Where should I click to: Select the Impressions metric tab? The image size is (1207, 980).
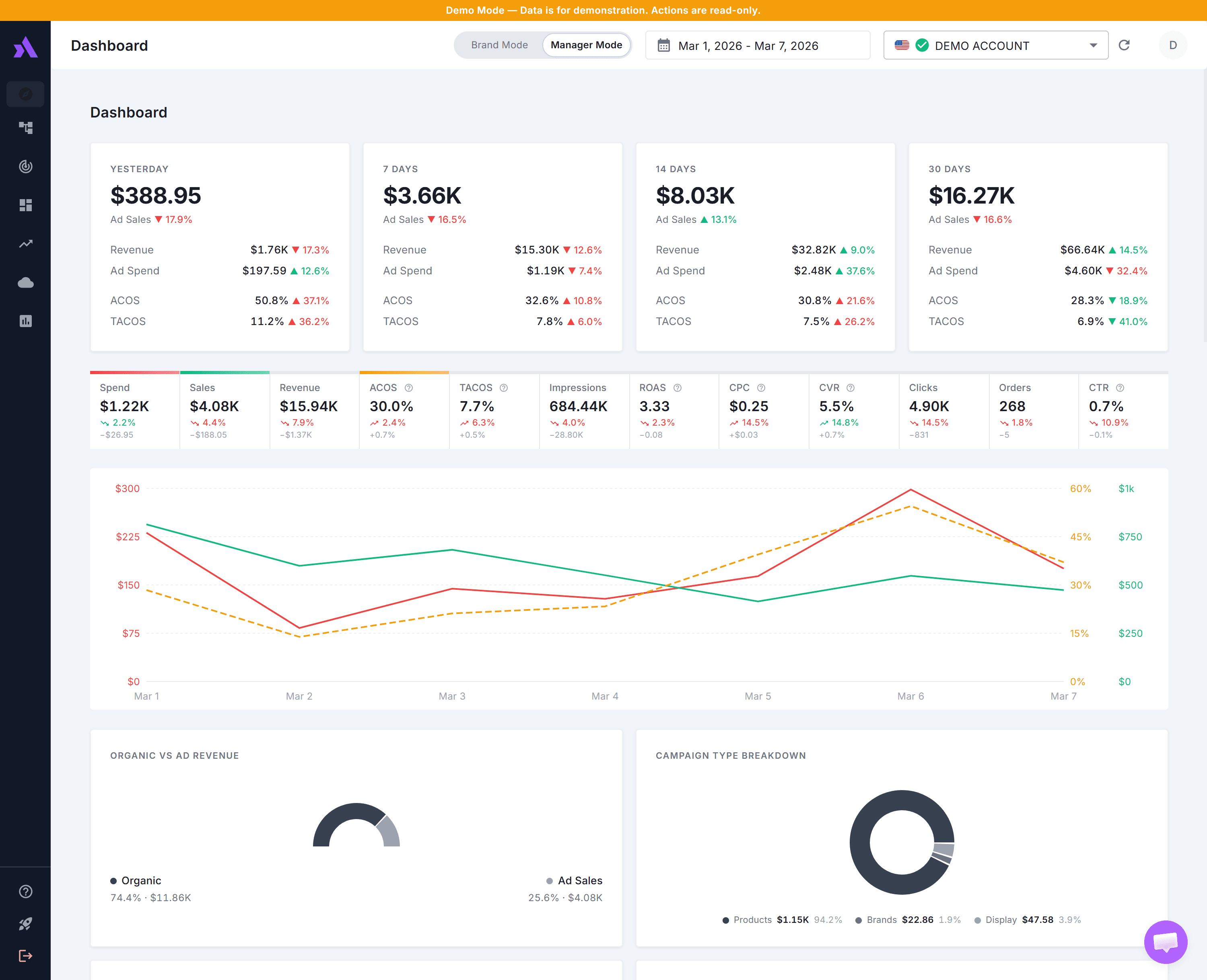click(584, 410)
